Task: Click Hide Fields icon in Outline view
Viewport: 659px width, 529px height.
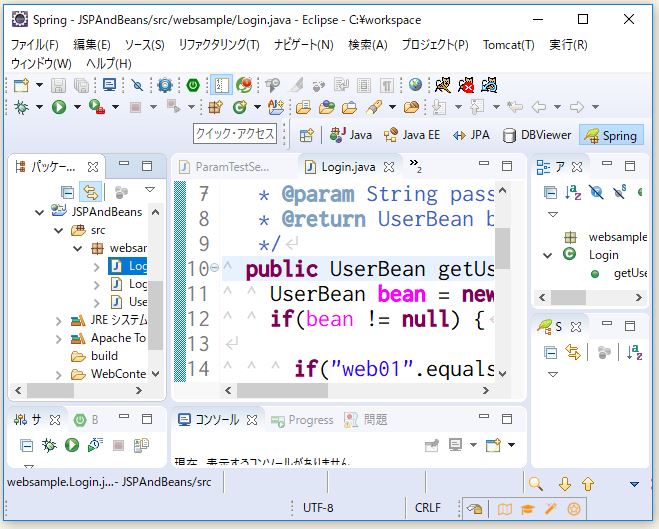Action: 596,192
